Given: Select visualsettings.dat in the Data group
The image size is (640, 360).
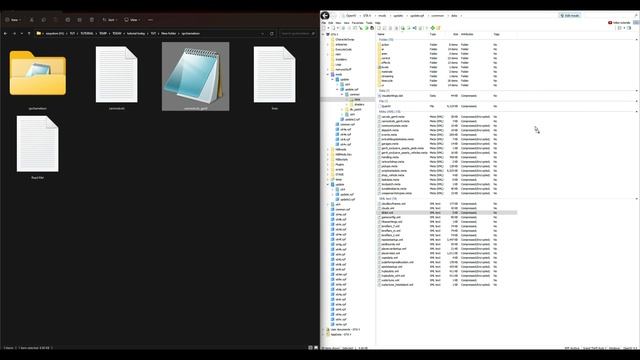Looking at the screenshot, I should [392, 96].
